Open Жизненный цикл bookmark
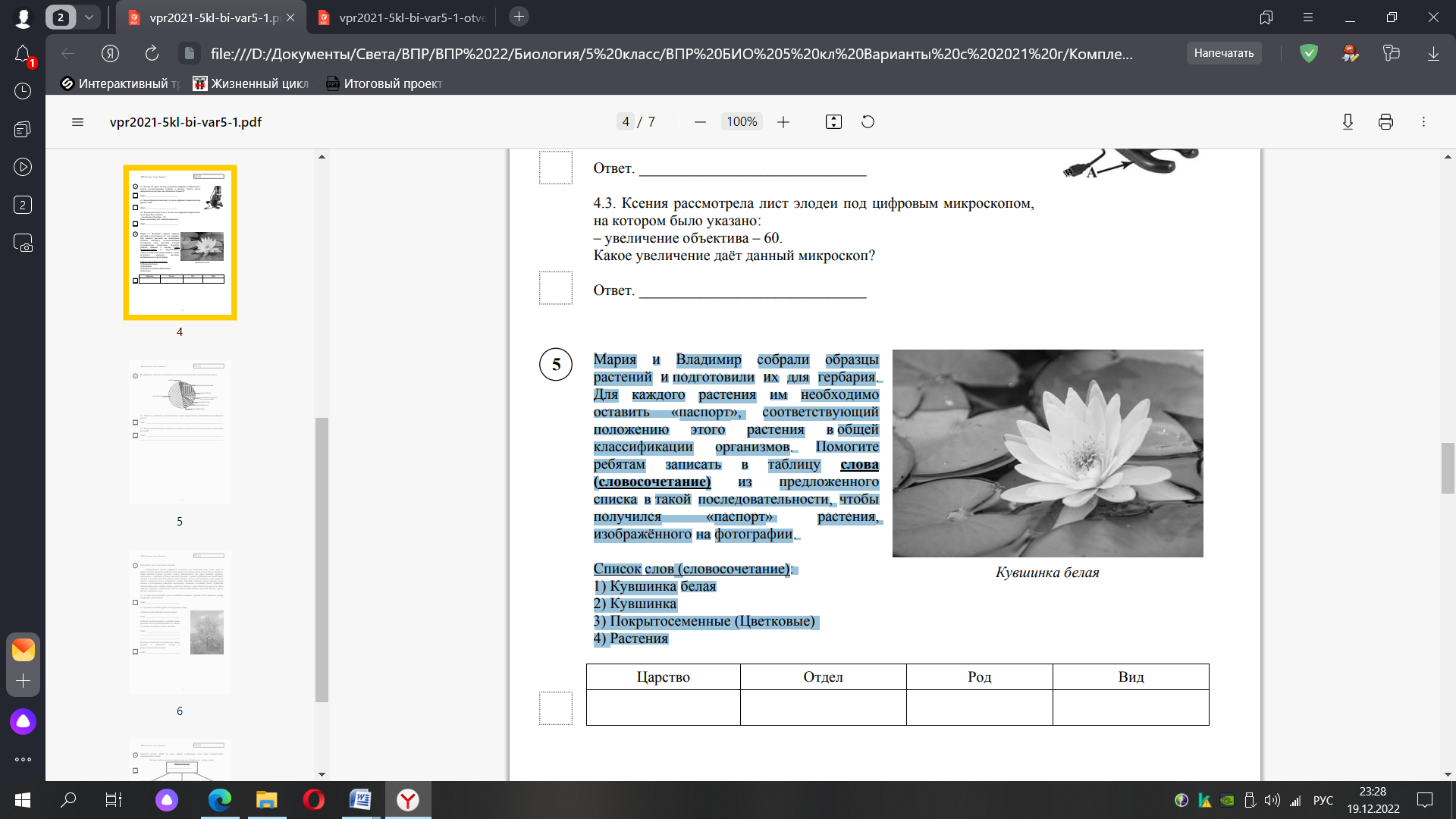The width and height of the screenshot is (1456, 819). point(250,83)
